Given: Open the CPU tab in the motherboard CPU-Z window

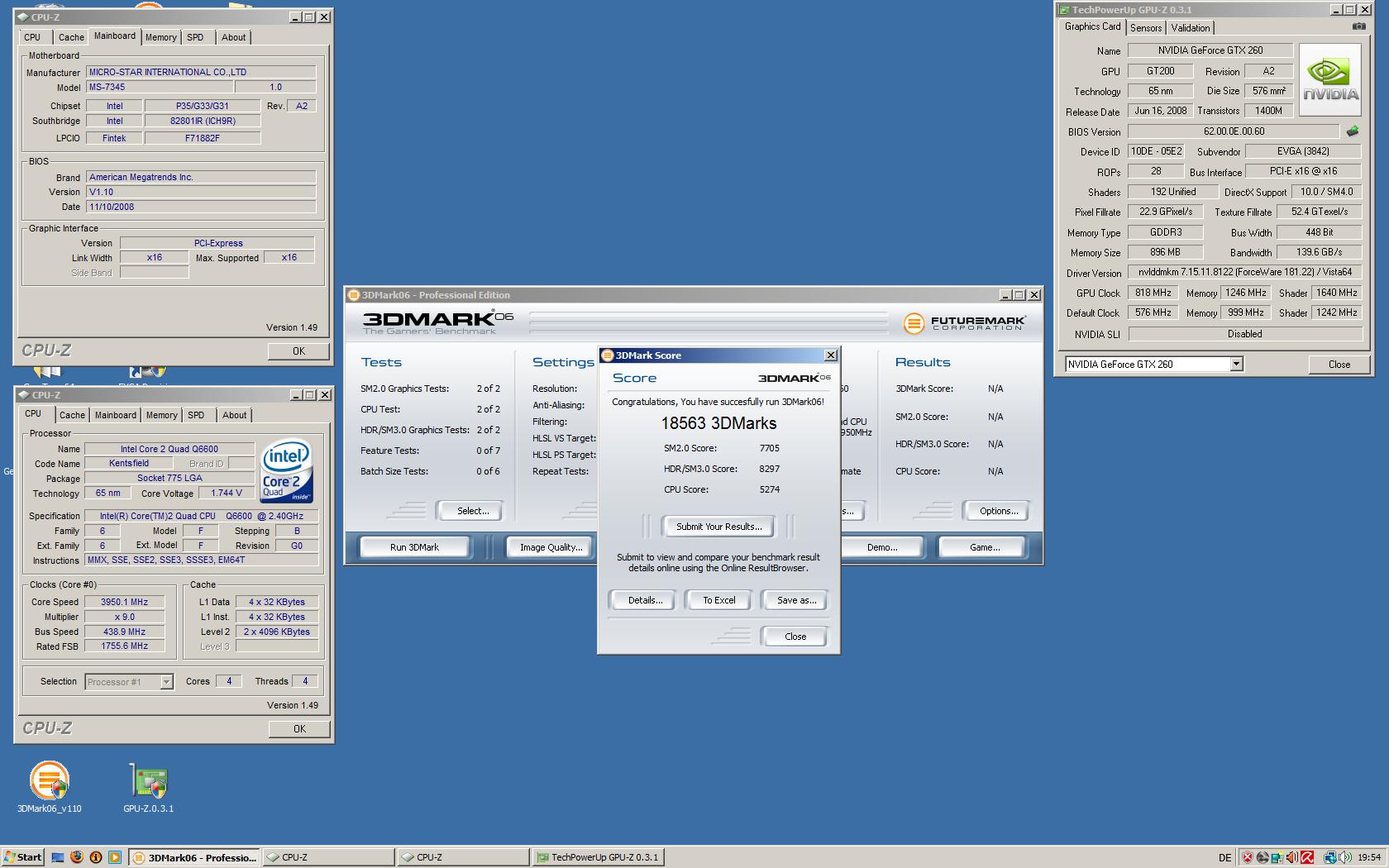Looking at the screenshot, I should 32,37.
